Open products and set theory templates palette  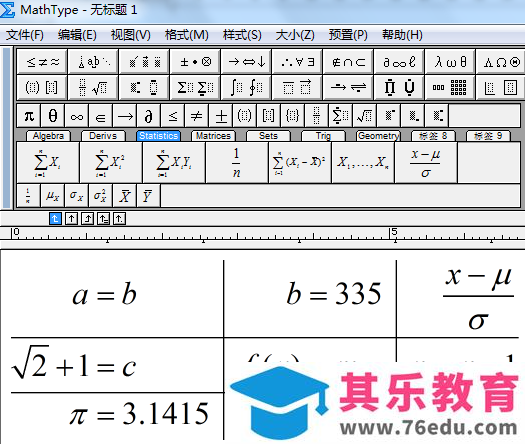click(x=399, y=87)
